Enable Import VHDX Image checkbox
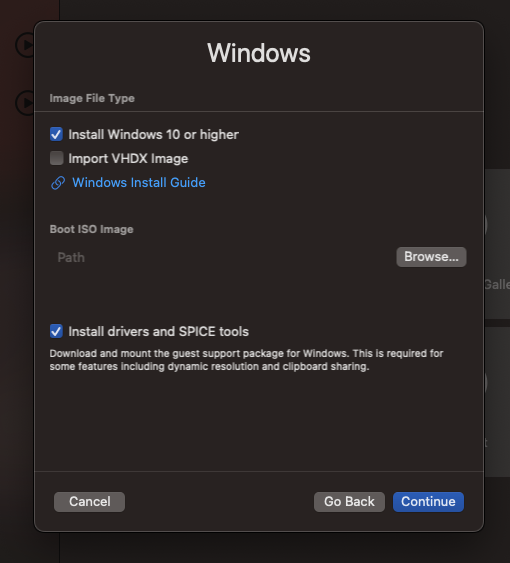This screenshot has height=563, width=510. point(56,158)
